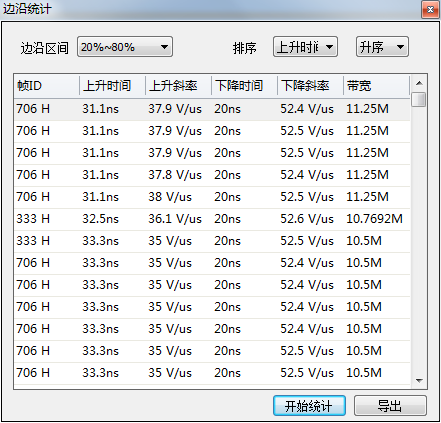Open the 升序 sort order dropdown
Image resolution: width=441 pixels, height=423 pixels.
(x=382, y=47)
